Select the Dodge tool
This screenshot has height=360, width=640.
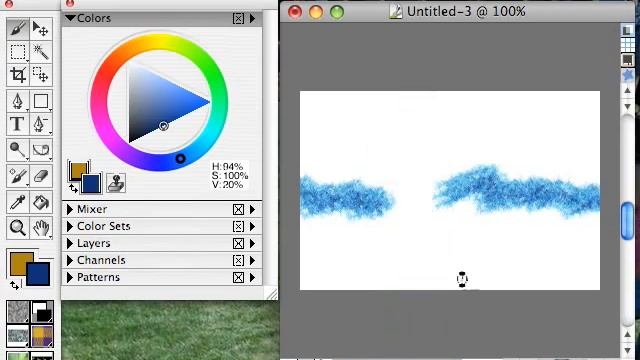coord(18,150)
